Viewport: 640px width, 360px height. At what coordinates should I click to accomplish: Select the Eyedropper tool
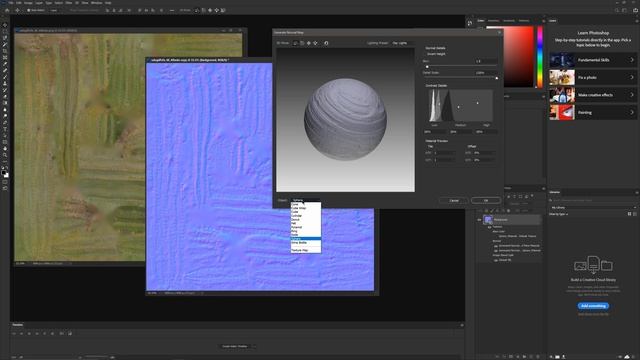pos(5,64)
